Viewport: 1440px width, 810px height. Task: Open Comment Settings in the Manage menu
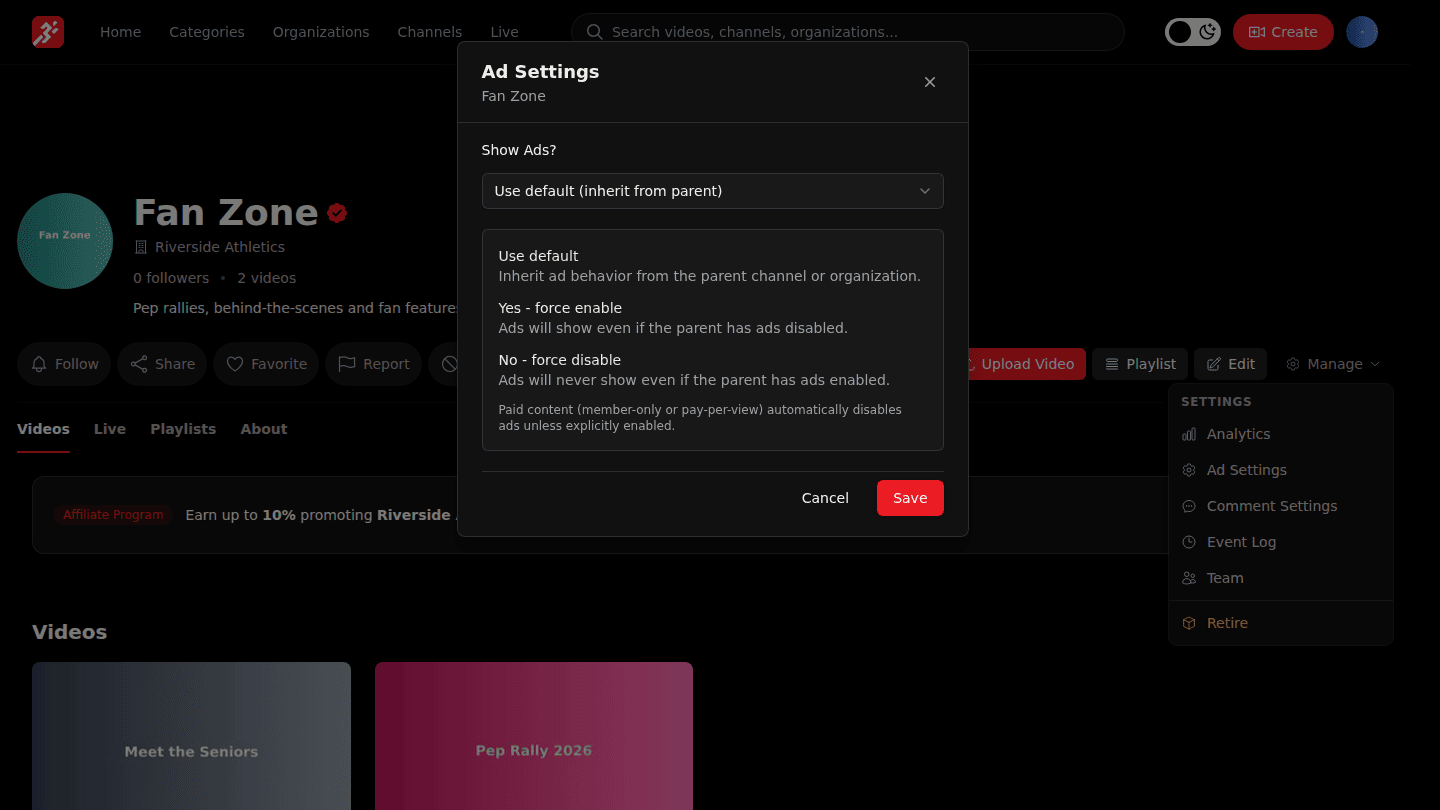click(1281, 506)
